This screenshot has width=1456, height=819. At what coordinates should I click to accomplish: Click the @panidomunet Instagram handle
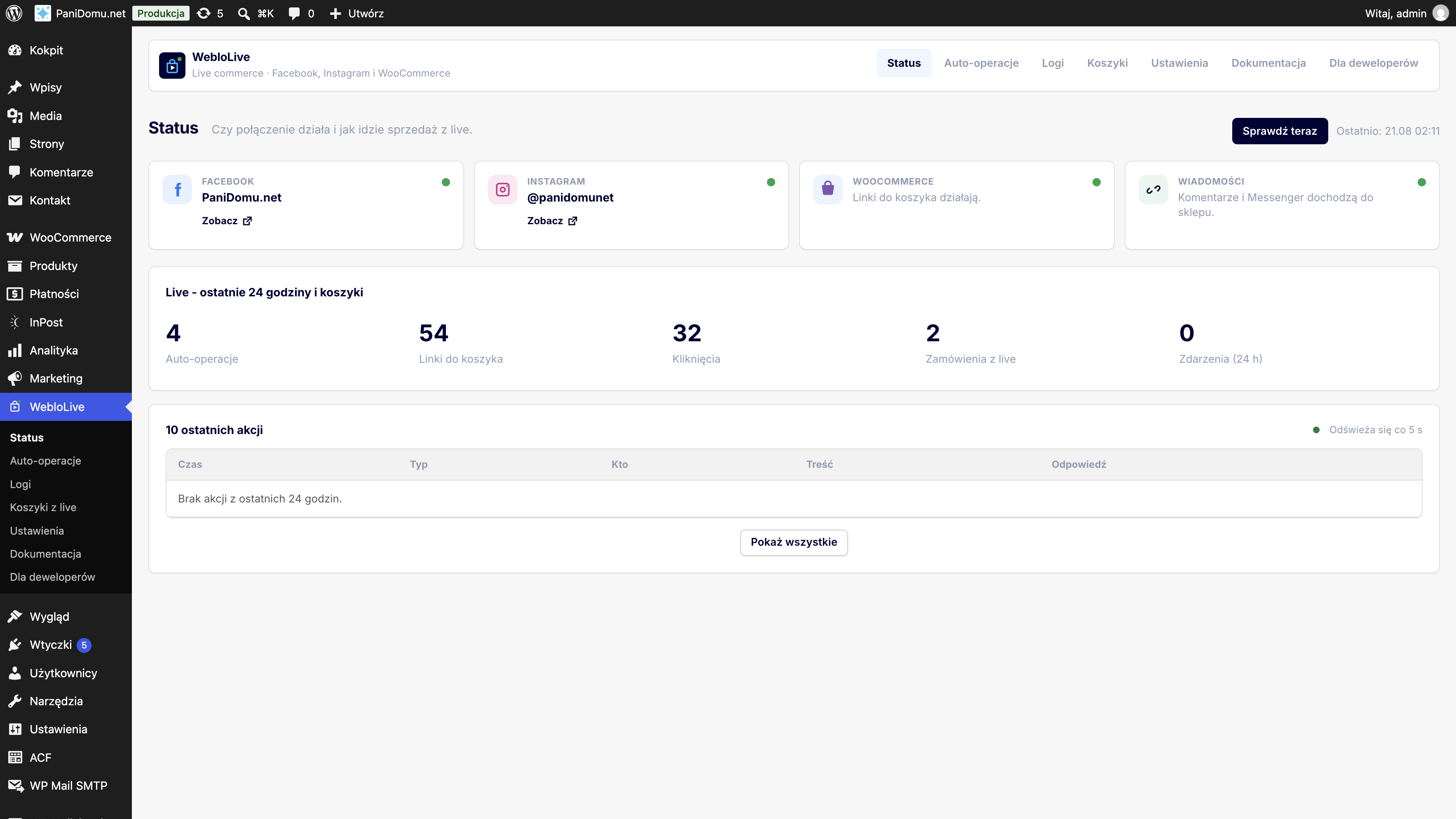[x=570, y=198]
